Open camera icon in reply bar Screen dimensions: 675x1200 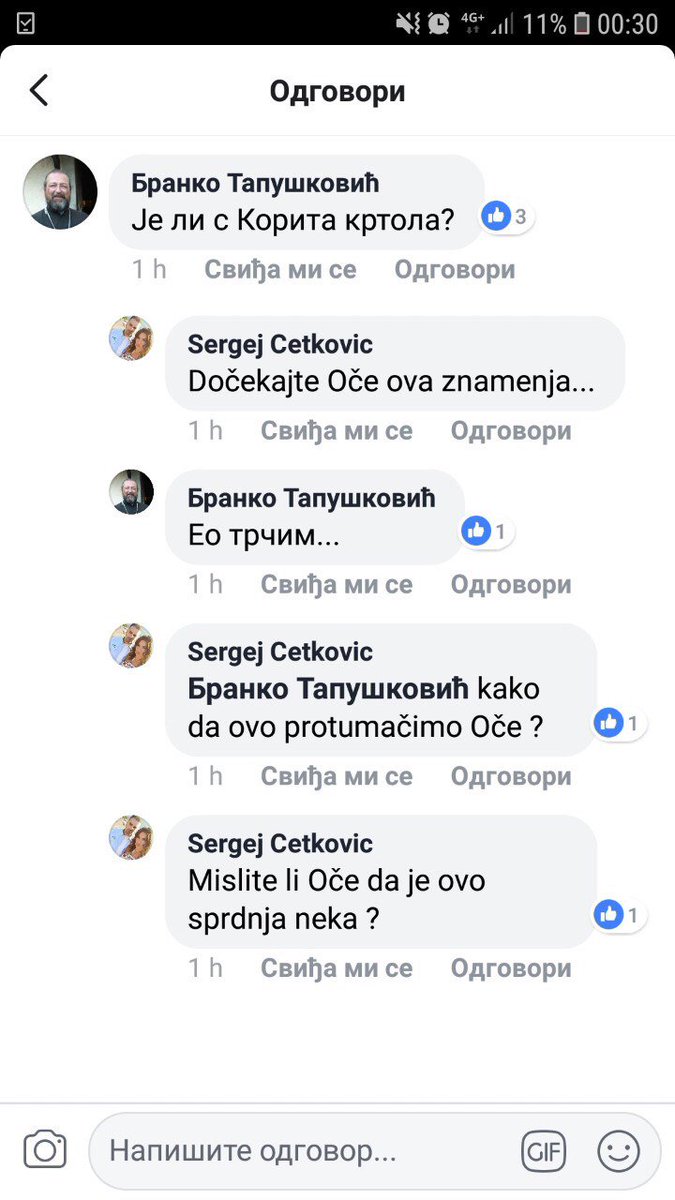[x=45, y=1150]
